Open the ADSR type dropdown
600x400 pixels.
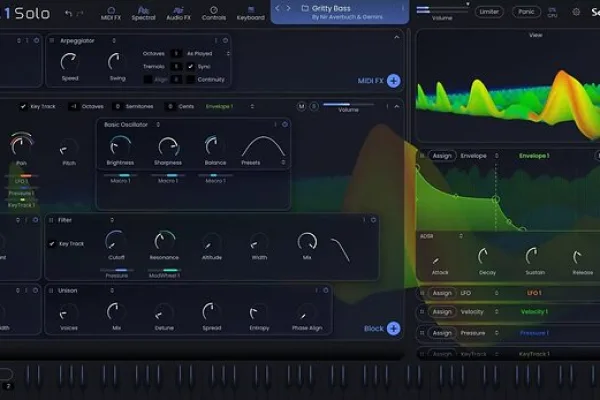pyautogui.click(x=442, y=237)
